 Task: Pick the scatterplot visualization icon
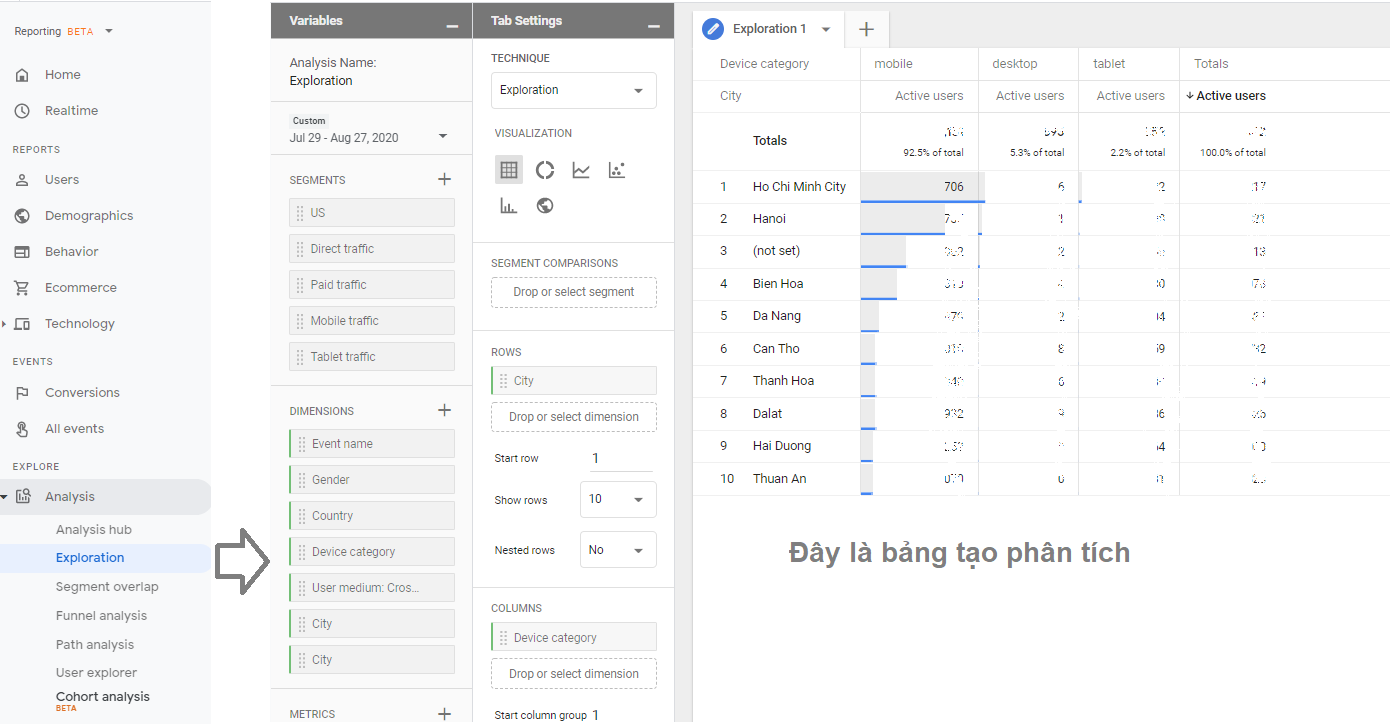[x=617, y=170]
